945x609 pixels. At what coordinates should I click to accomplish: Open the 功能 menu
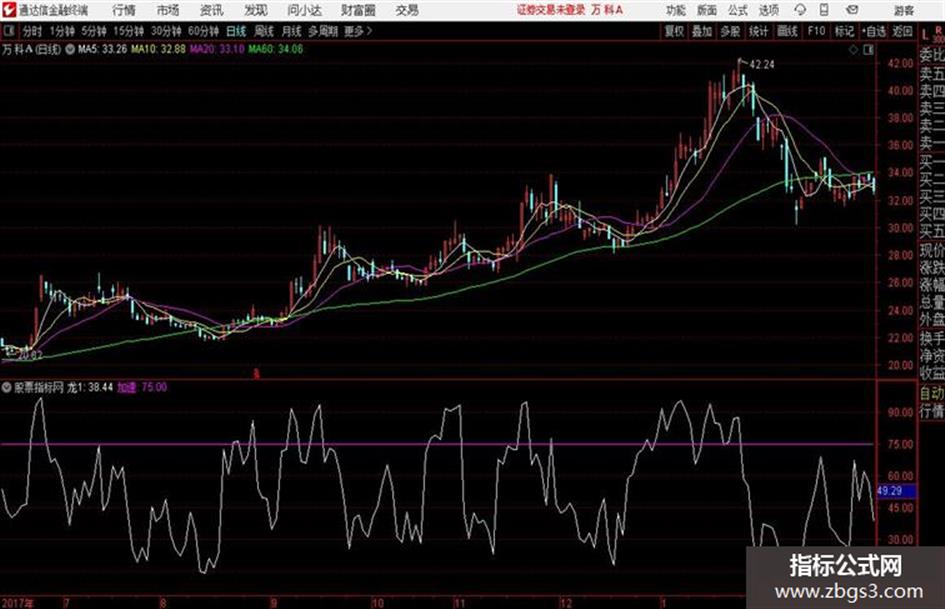(676, 10)
